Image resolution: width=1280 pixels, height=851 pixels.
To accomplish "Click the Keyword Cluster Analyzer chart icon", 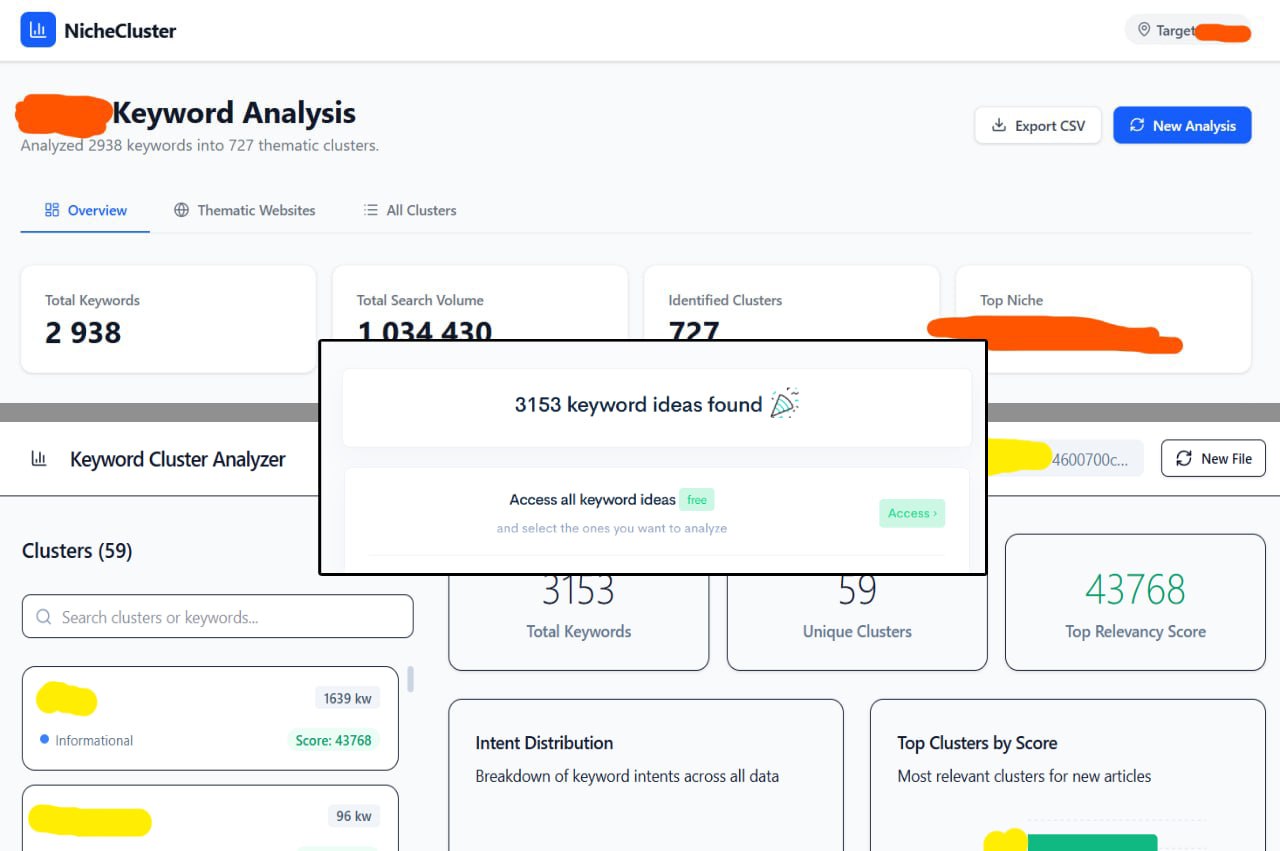I will click(39, 459).
